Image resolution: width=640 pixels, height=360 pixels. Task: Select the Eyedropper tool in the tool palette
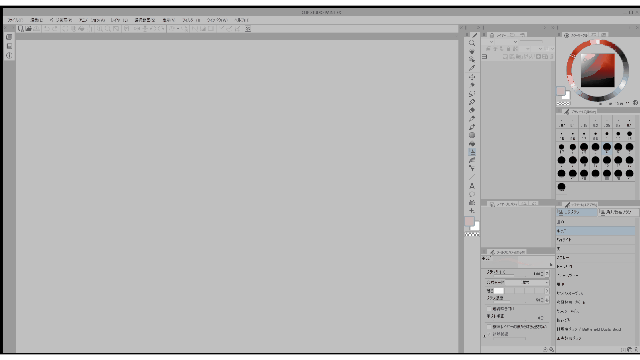click(x=472, y=69)
